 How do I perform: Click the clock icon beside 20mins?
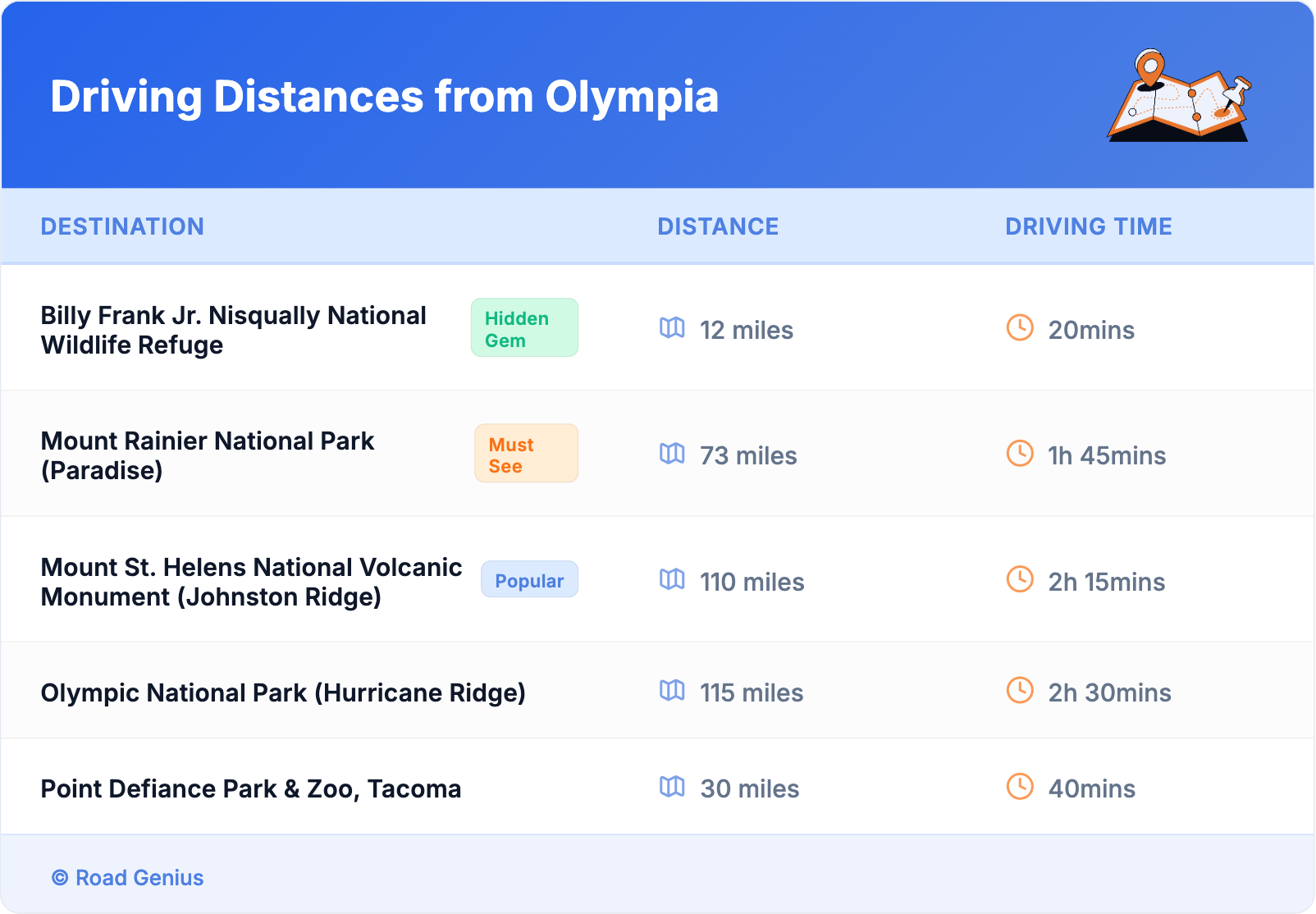pos(1020,328)
